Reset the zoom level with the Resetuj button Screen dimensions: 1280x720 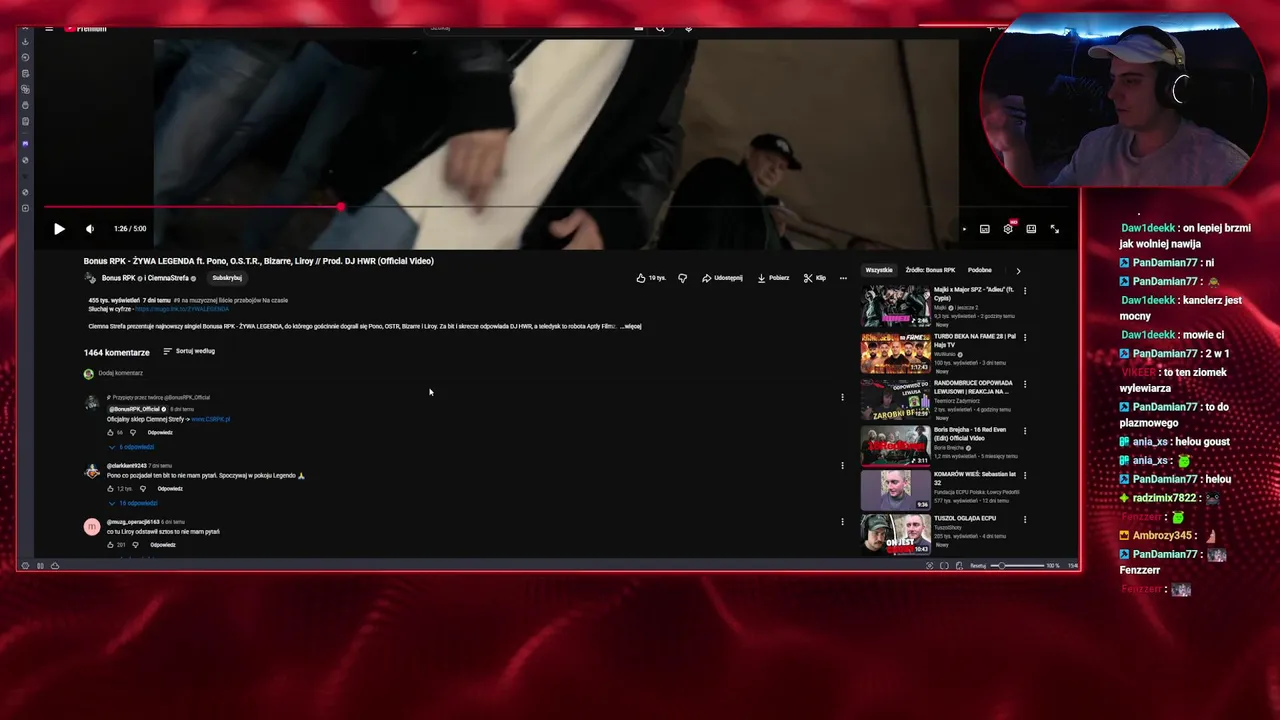click(x=978, y=566)
